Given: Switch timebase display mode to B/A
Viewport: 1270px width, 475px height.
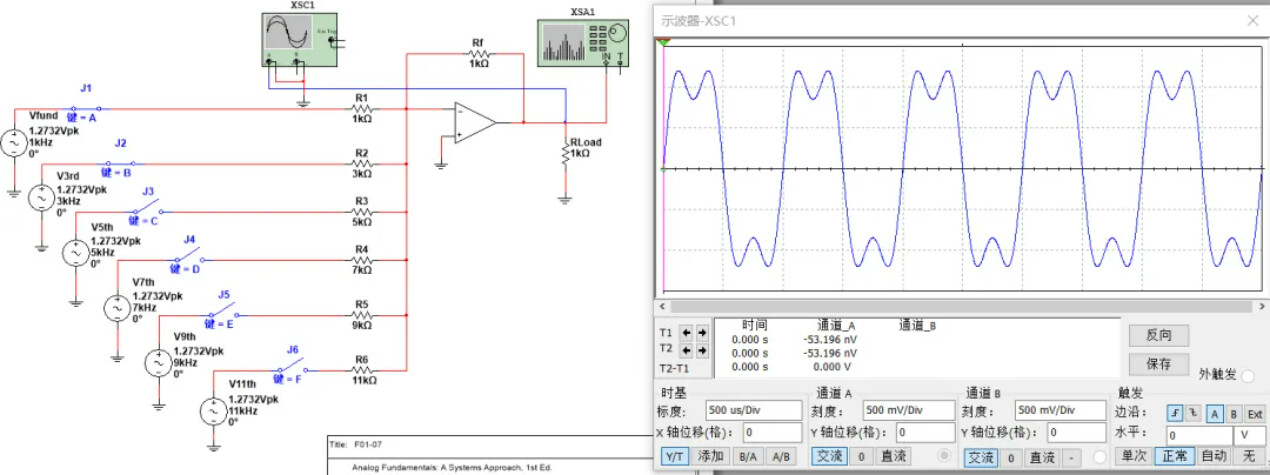Looking at the screenshot, I should 746,456.
